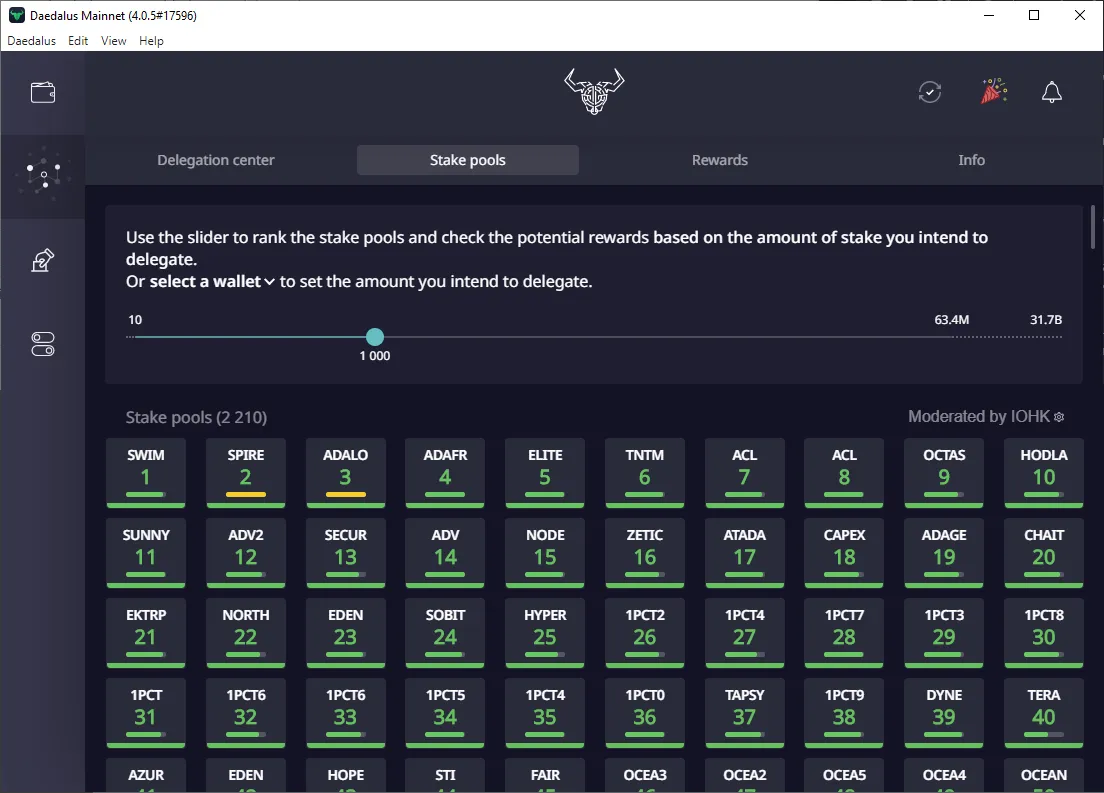Open the SUNNY pool ranked 11
The width and height of the screenshot is (1104, 793).
coord(146,553)
